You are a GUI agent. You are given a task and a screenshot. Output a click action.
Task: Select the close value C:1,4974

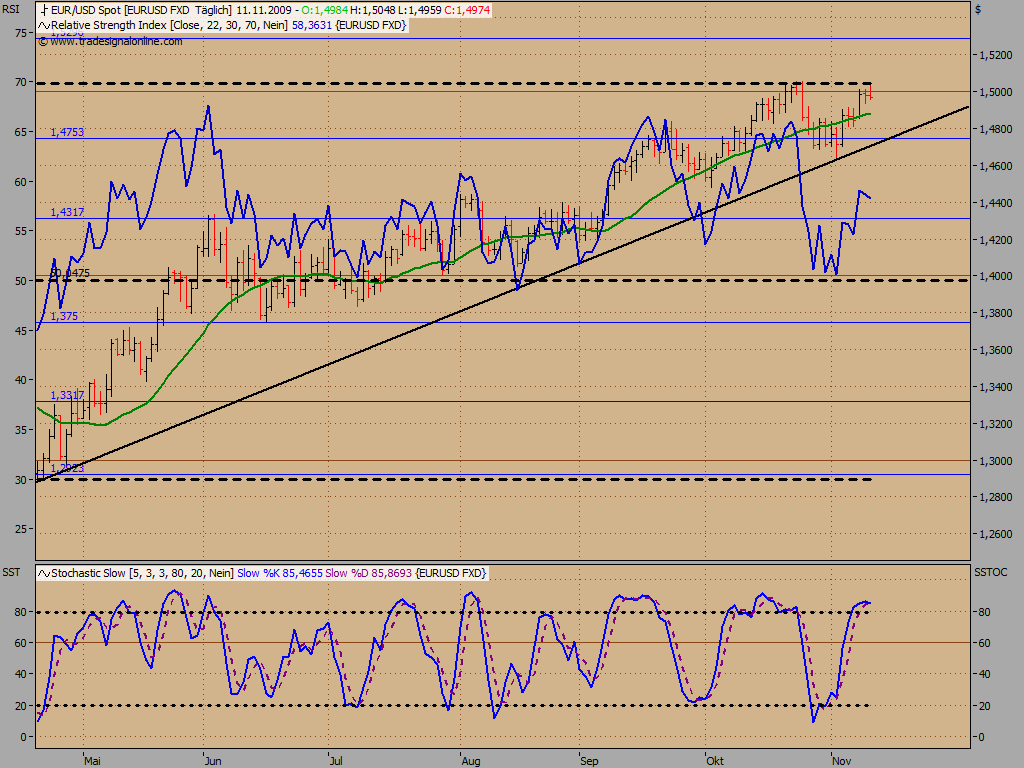pos(467,10)
